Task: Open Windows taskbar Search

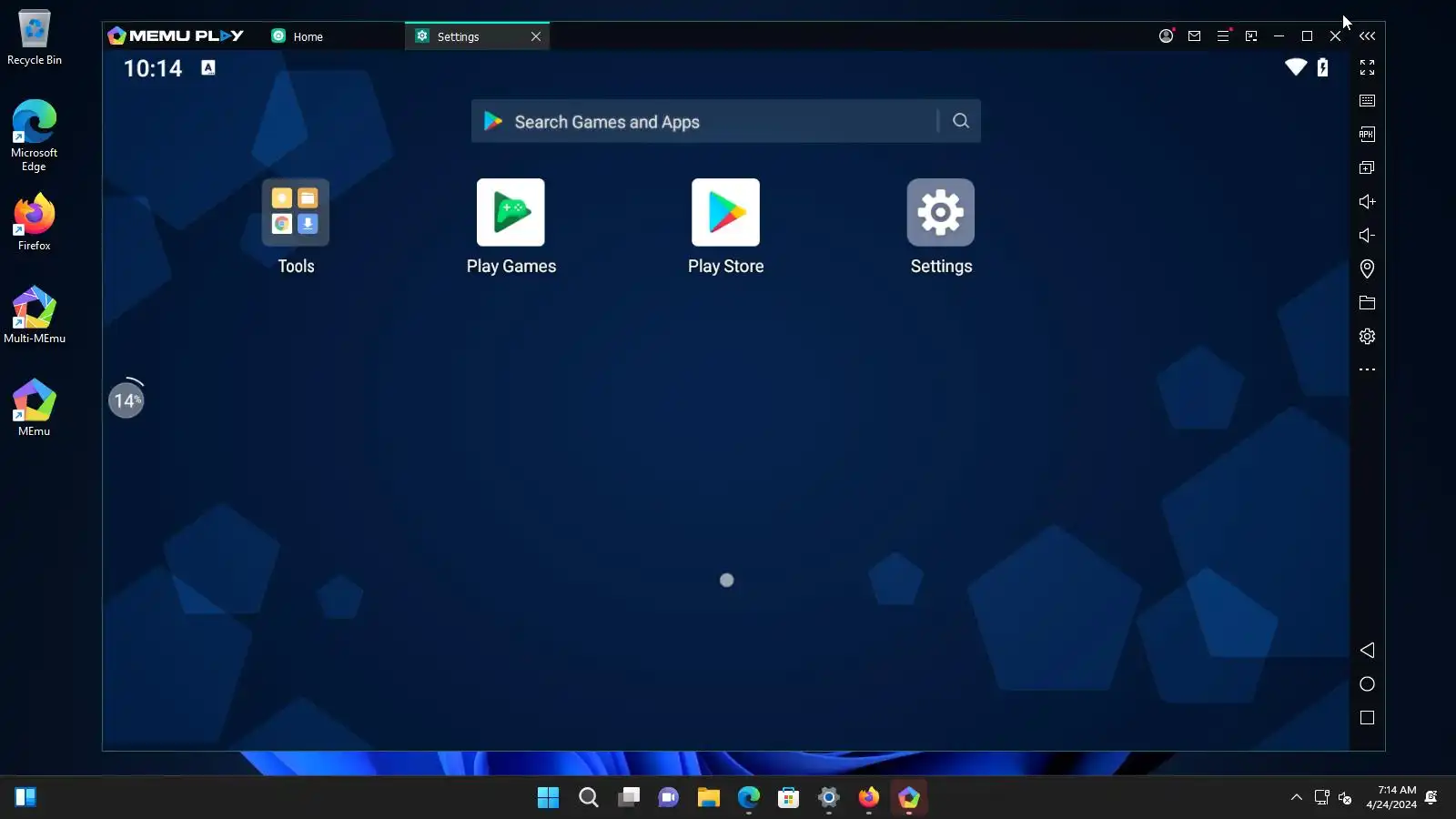Action: [589, 798]
